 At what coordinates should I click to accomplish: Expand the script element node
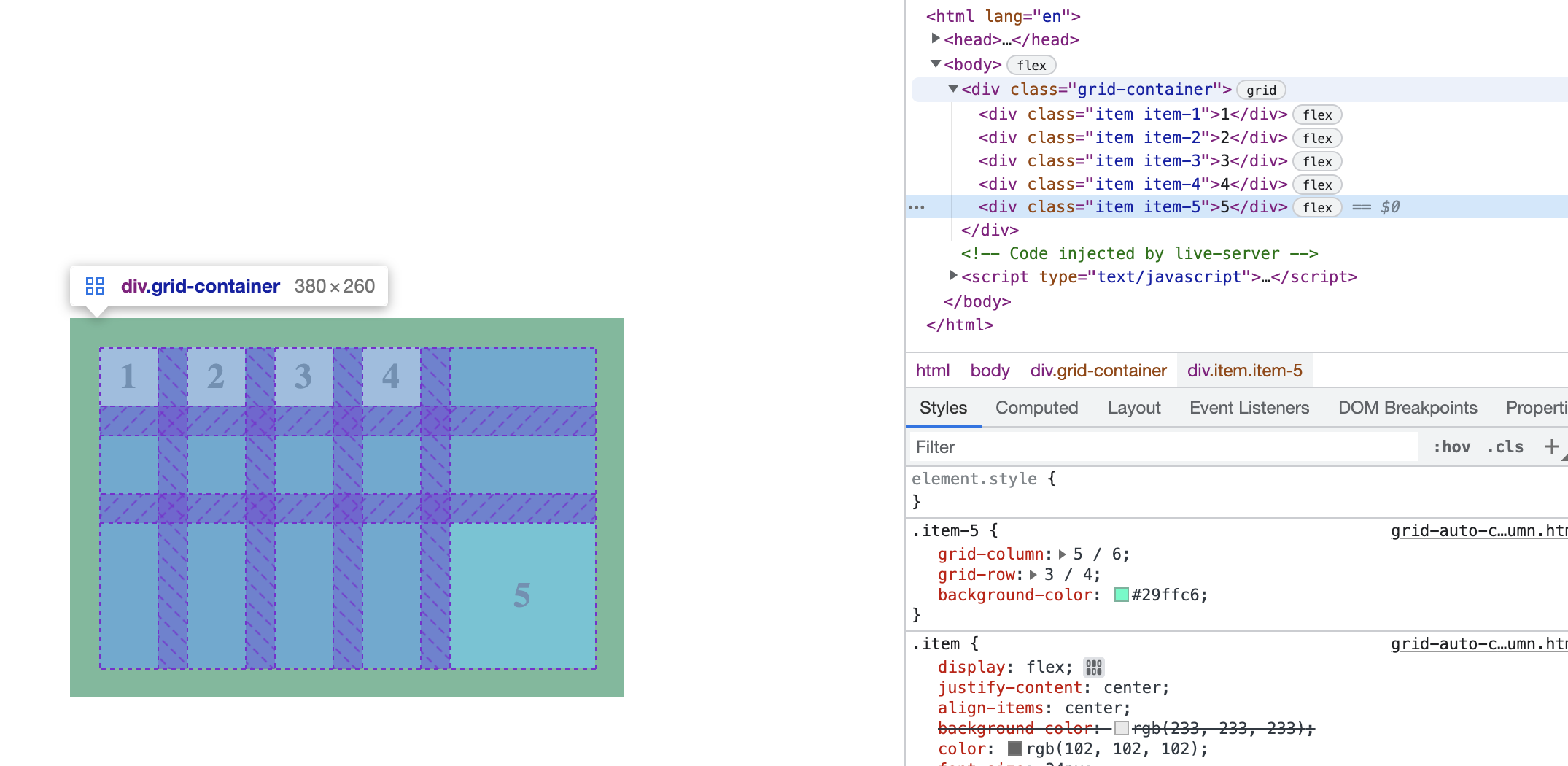[x=952, y=276]
